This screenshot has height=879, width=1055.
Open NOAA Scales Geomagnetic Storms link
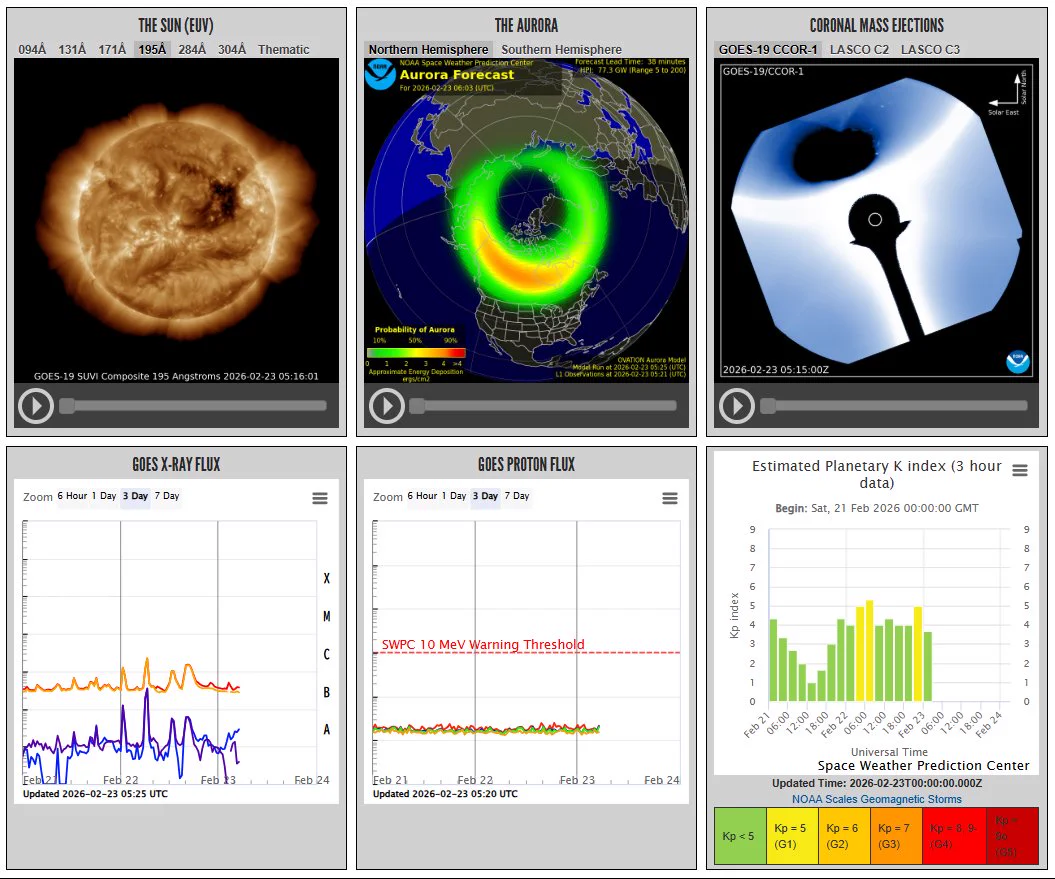tap(877, 799)
